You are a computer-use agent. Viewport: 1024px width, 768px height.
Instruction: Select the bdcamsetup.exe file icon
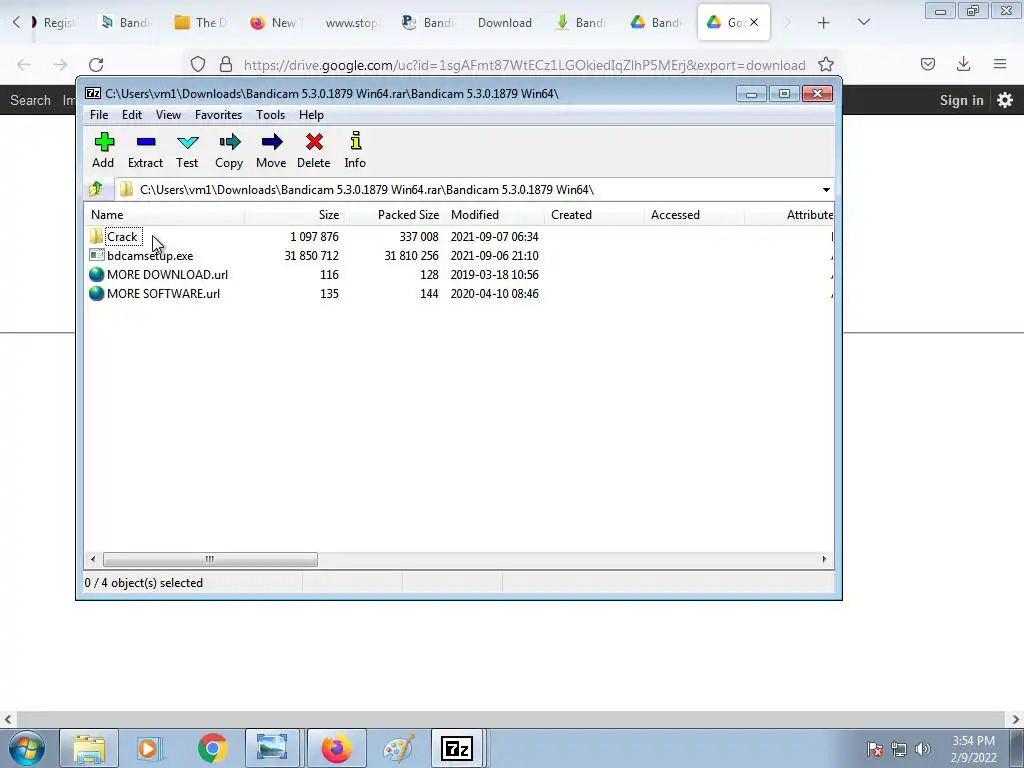pyautogui.click(x=97, y=255)
